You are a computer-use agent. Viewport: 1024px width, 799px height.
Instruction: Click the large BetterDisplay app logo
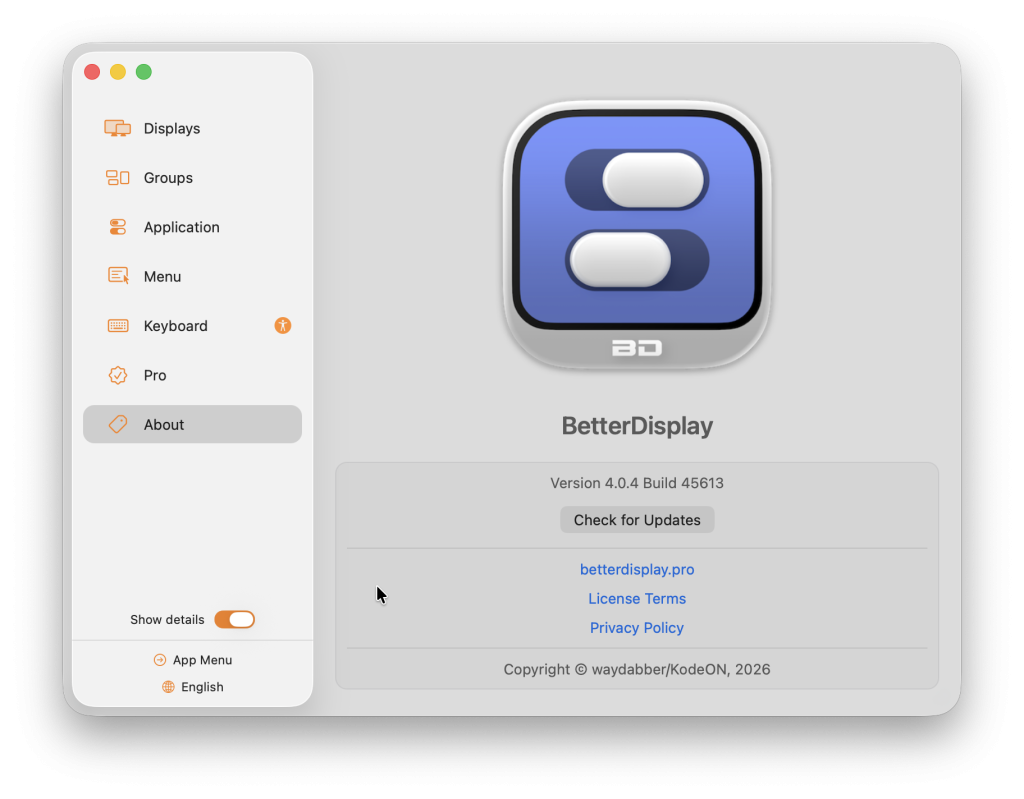637,235
